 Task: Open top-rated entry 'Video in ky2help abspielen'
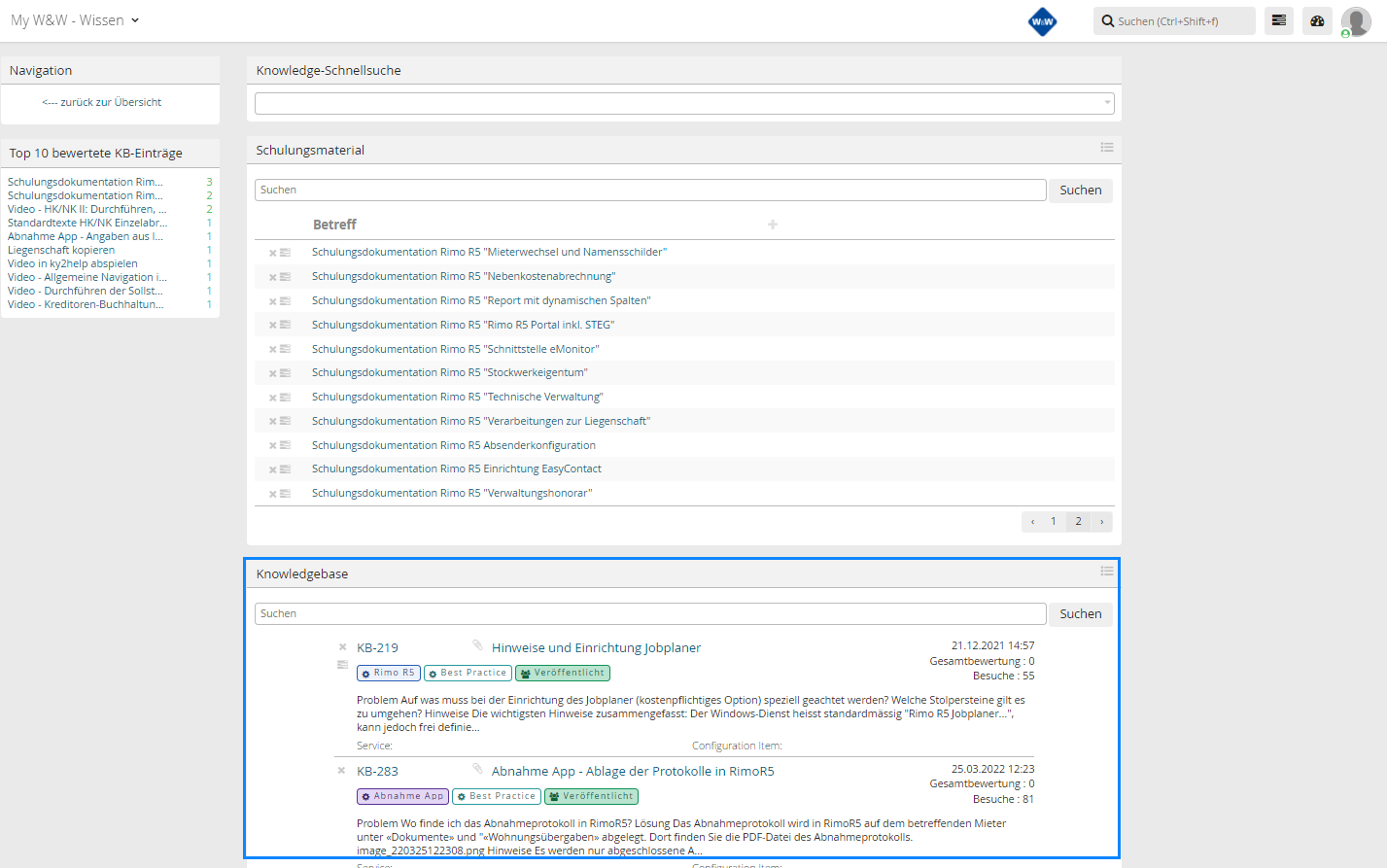[x=73, y=263]
